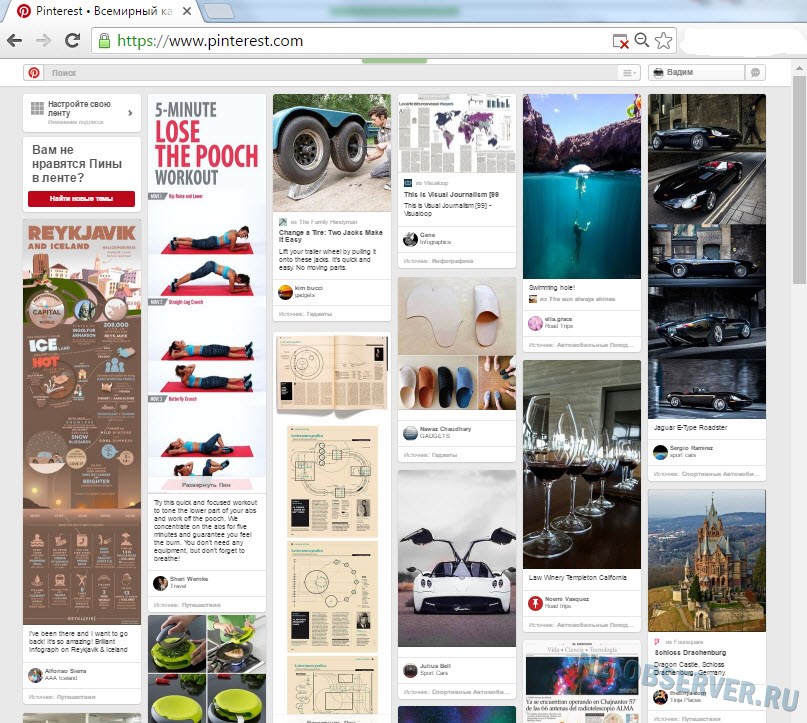The width and height of the screenshot is (807, 723).
Task: Open the Reykjavik and Iceland infographic pin
Action: click(82, 422)
